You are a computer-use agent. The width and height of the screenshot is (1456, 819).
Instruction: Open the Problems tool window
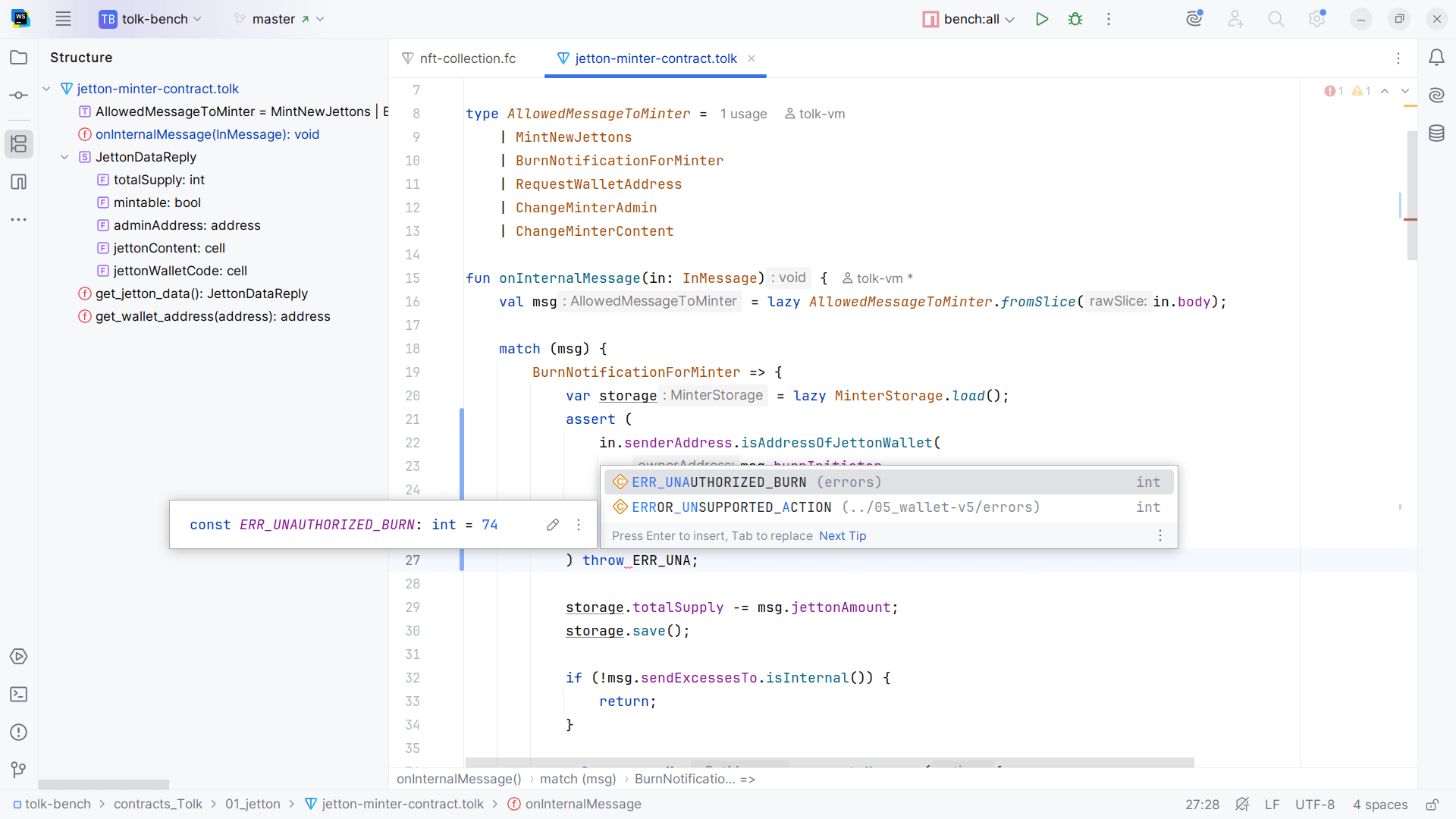point(19,733)
